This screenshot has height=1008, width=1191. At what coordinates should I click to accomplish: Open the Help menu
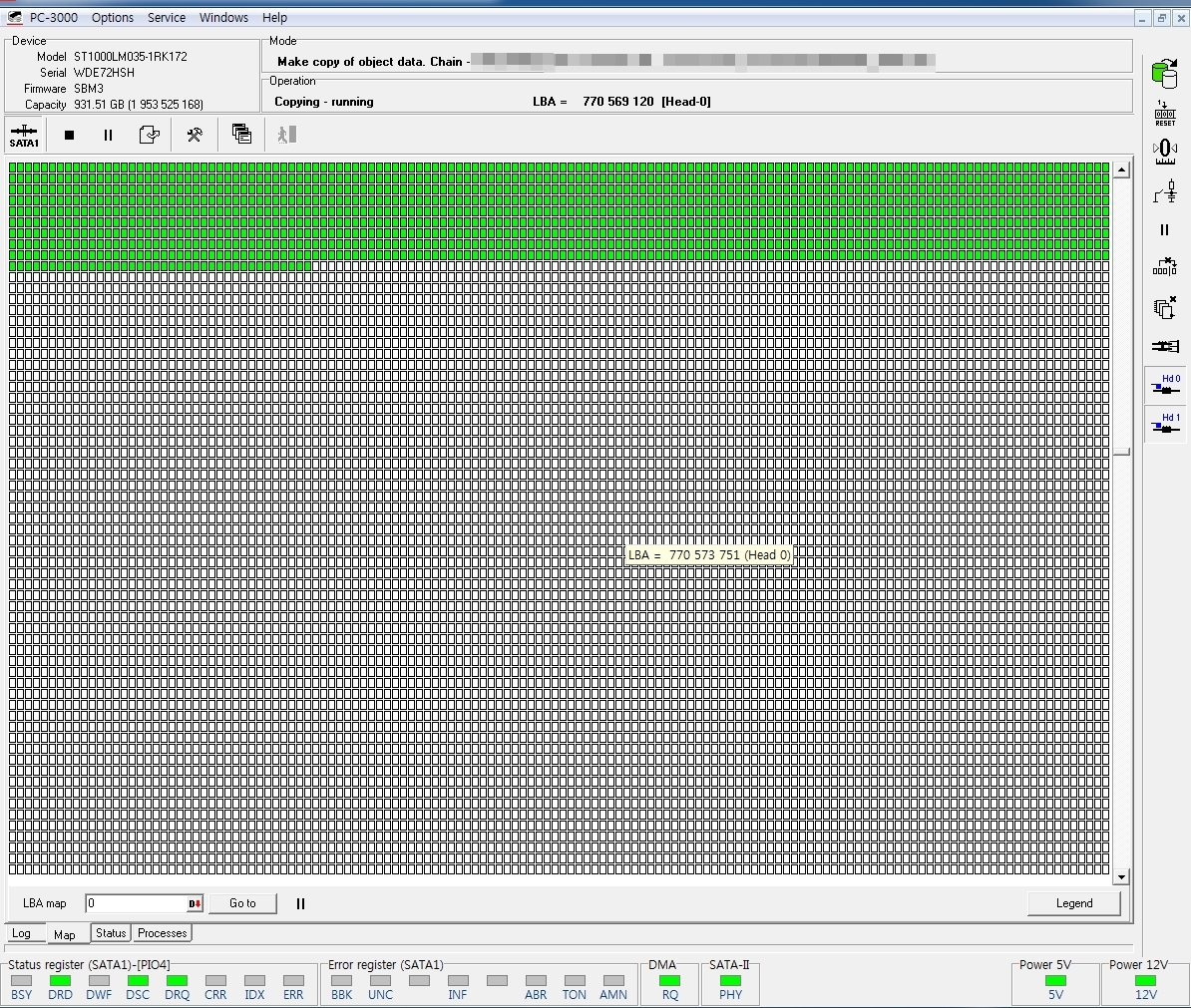[x=274, y=18]
